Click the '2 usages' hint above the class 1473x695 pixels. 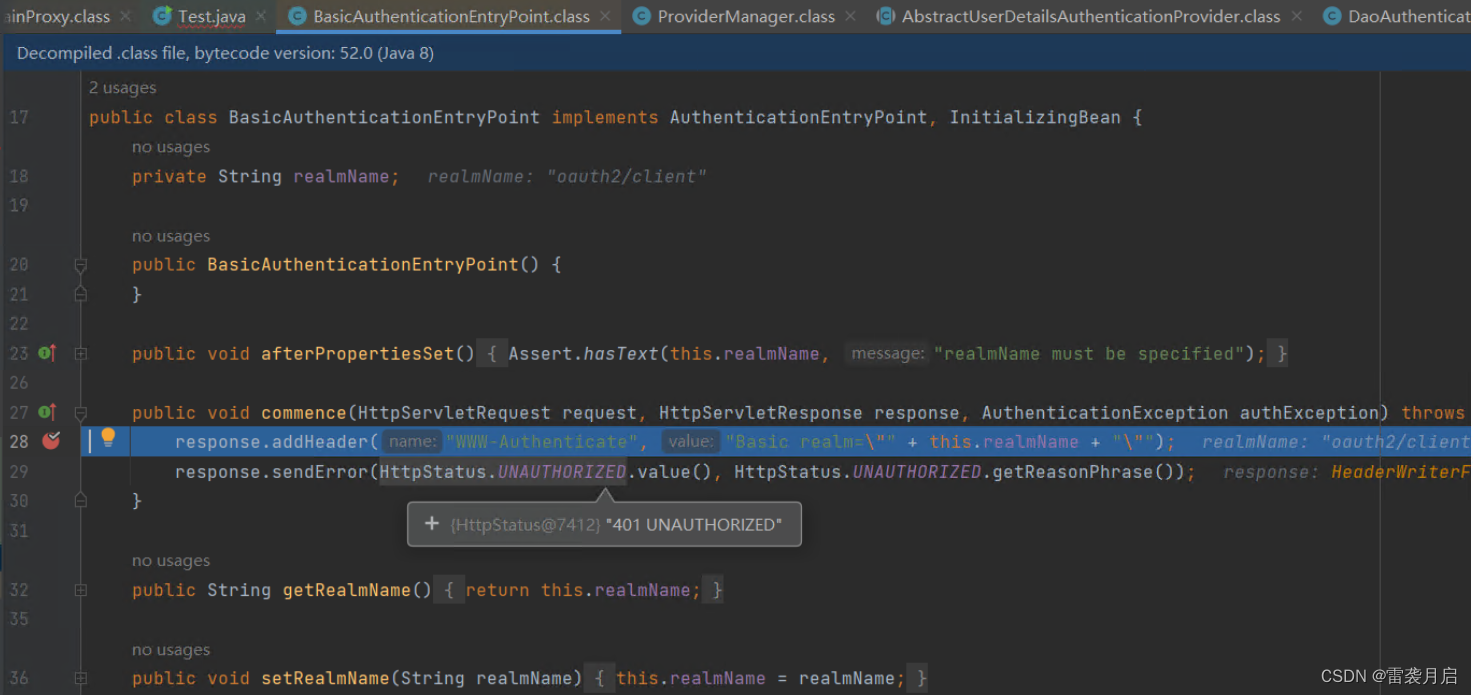pyautogui.click(x=122, y=88)
